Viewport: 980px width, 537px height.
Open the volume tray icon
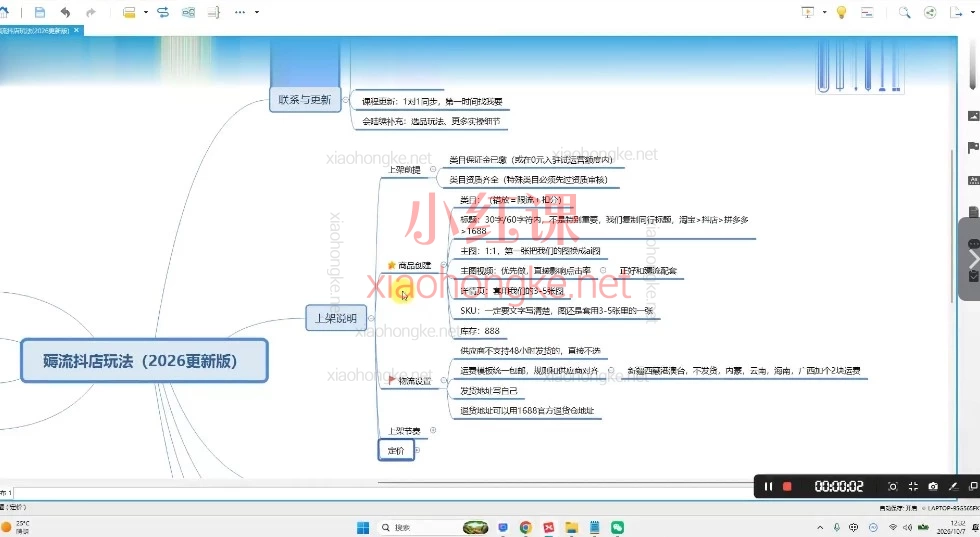pos(908,528)
